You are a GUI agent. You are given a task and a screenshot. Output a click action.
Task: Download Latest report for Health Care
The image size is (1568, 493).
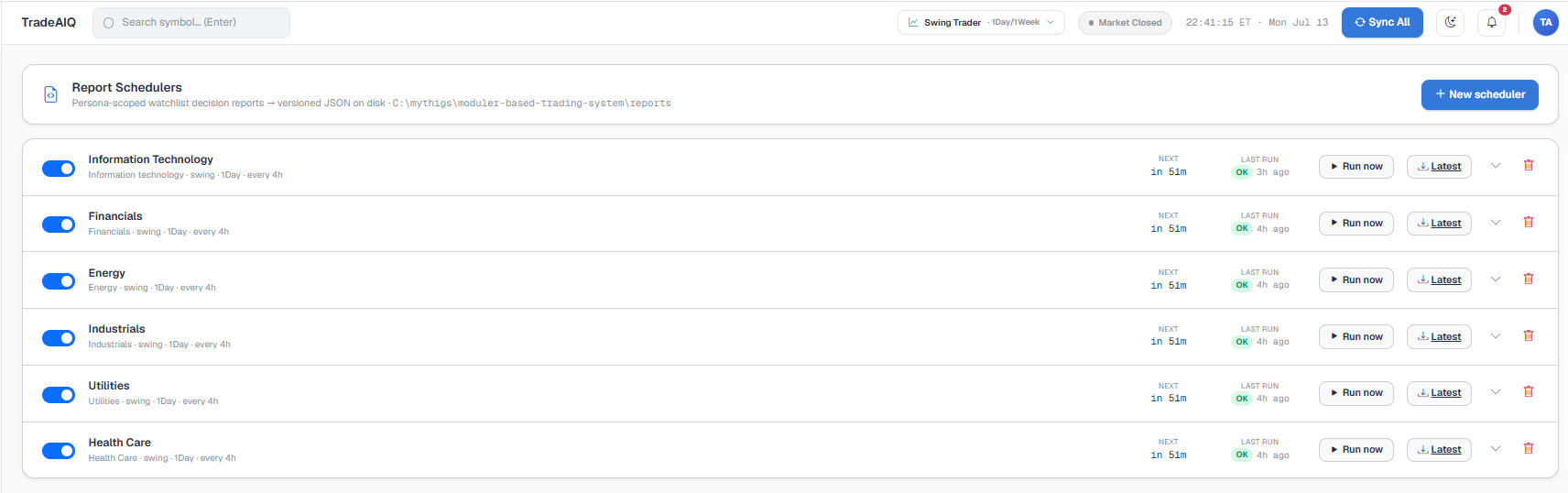(1439, 450)
